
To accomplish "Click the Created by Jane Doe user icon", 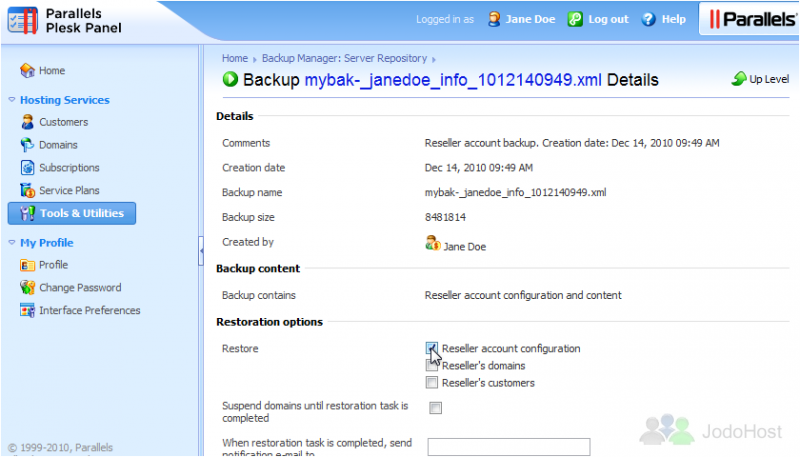I will (433, 243).
